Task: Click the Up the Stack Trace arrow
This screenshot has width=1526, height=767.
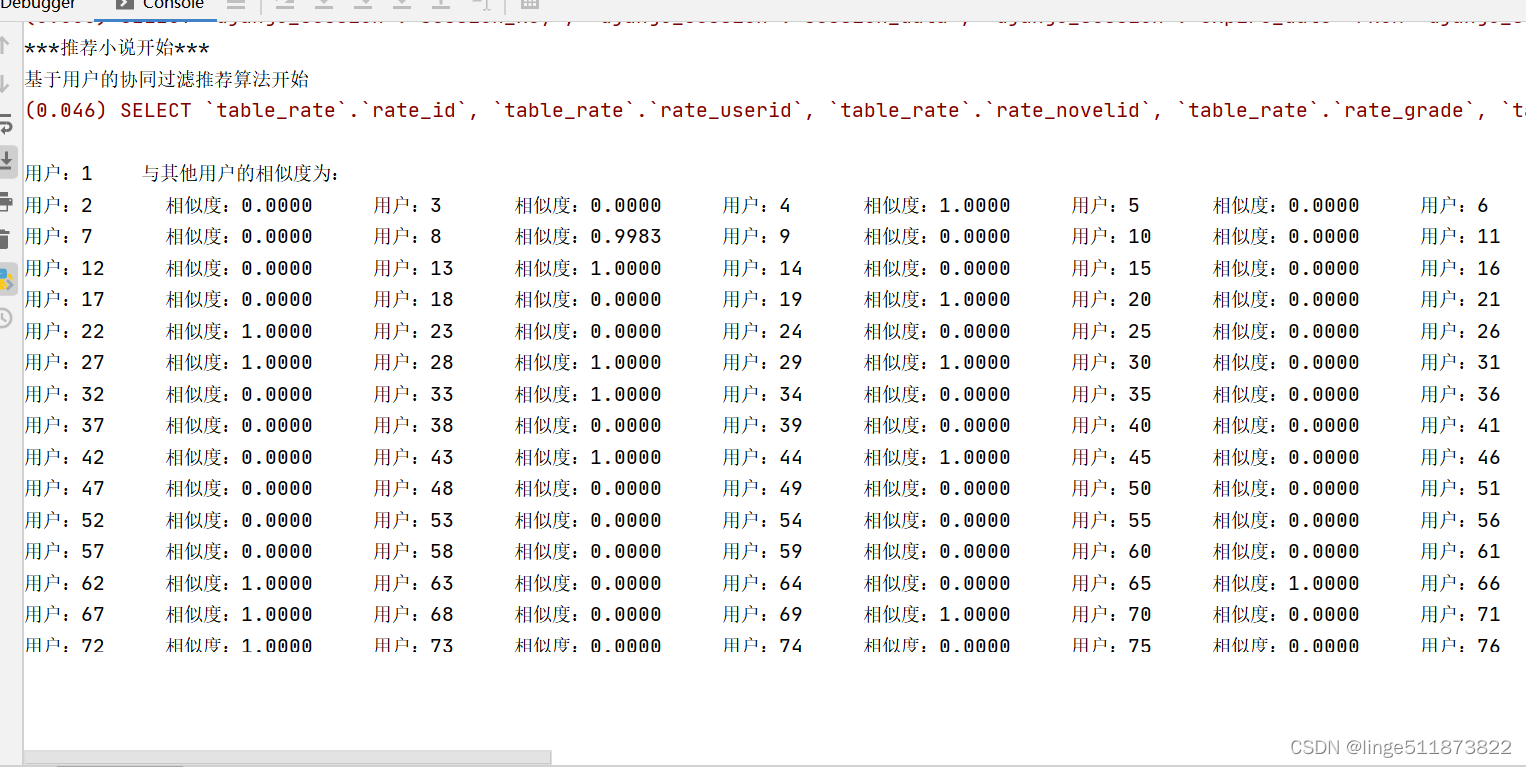Action: [x=5, y=46]
